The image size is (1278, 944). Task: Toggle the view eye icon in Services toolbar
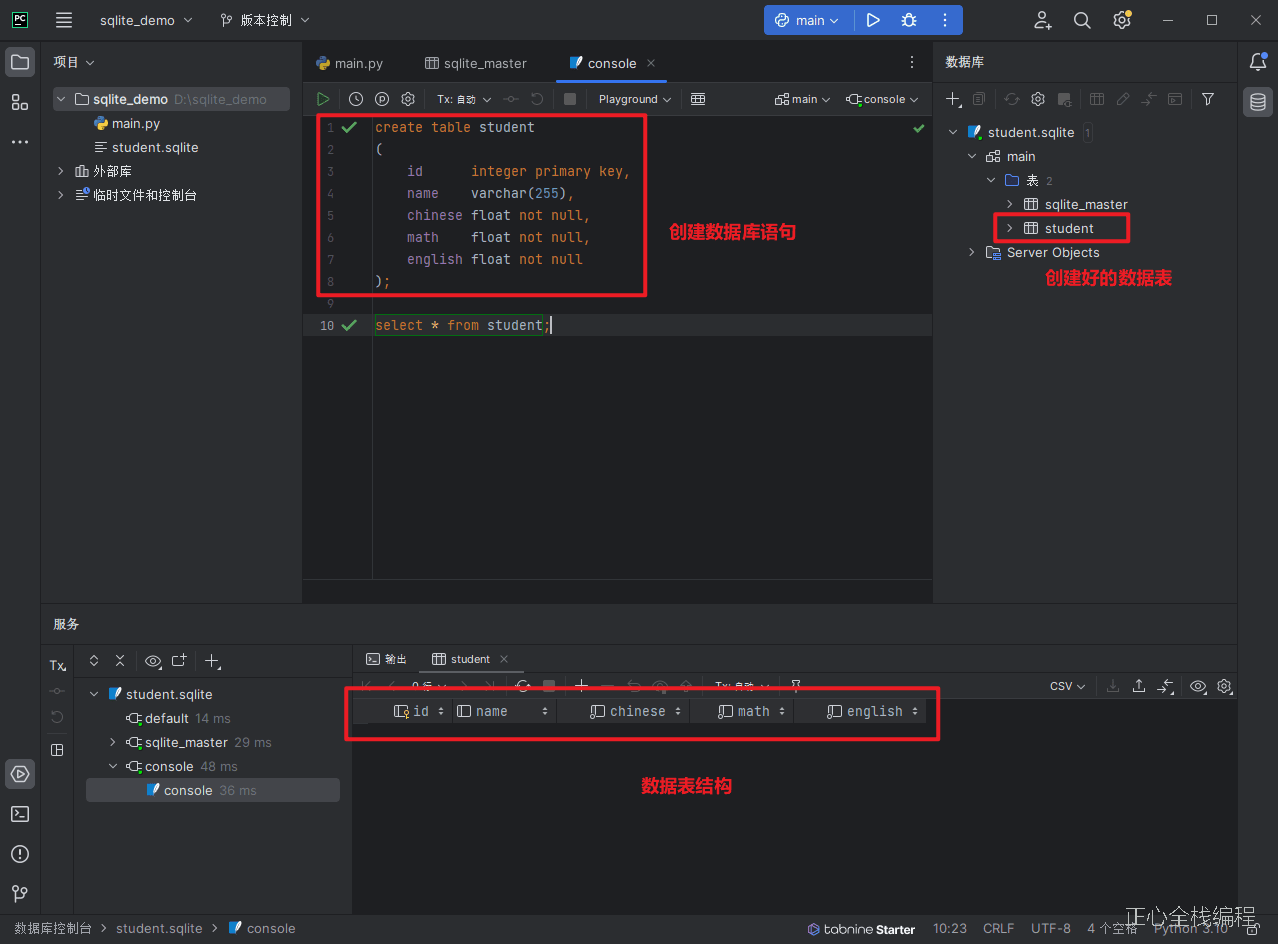pos(152,661)
